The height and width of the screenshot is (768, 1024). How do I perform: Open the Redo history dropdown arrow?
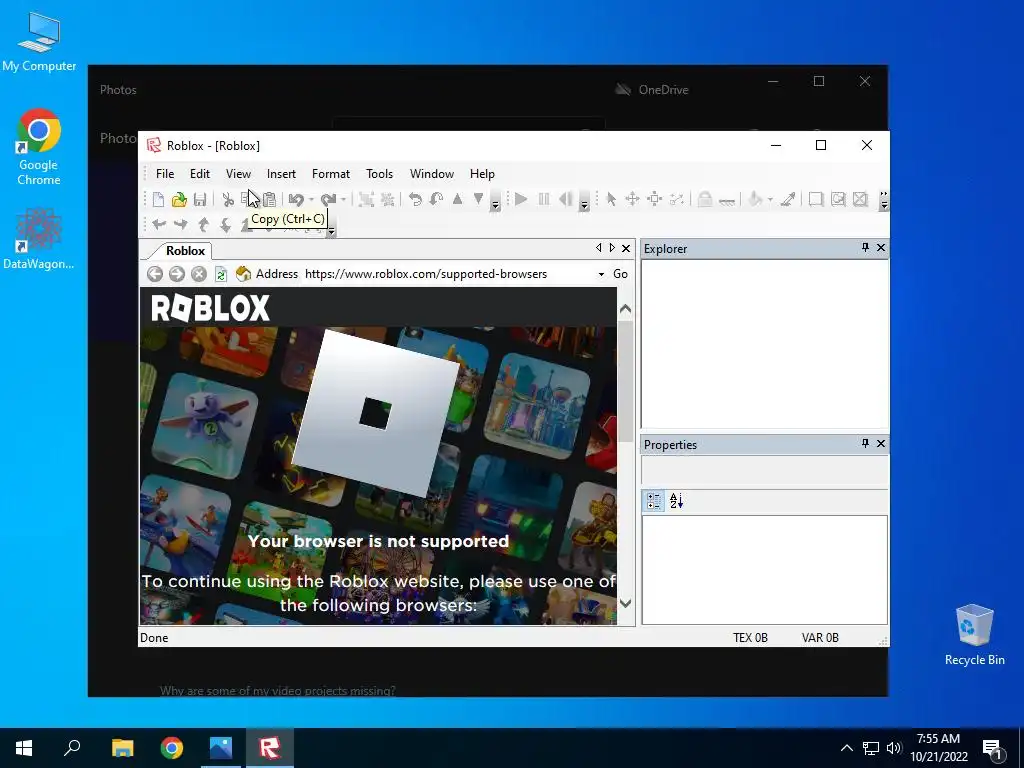pos(344,199)
